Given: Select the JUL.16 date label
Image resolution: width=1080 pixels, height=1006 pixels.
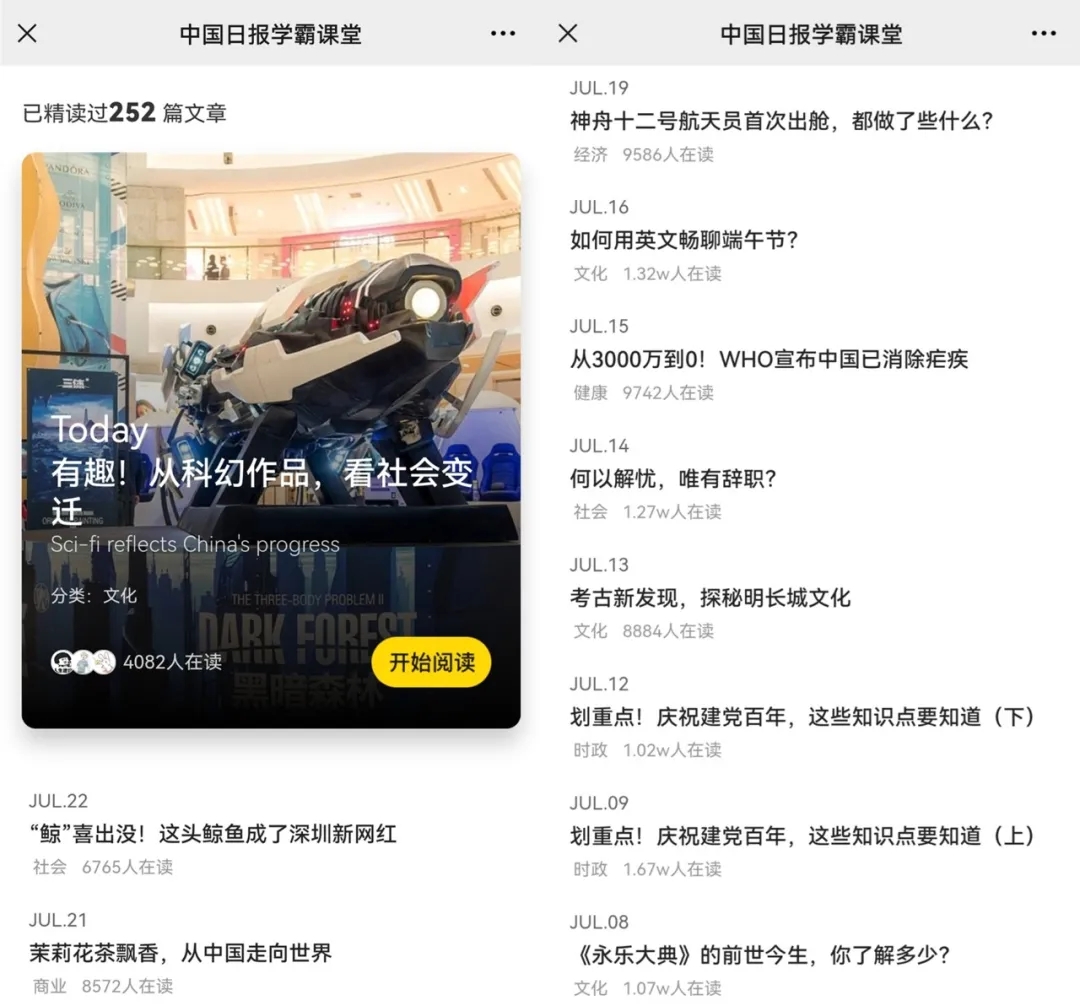Looking at the screenshot, I should (599, 207).
